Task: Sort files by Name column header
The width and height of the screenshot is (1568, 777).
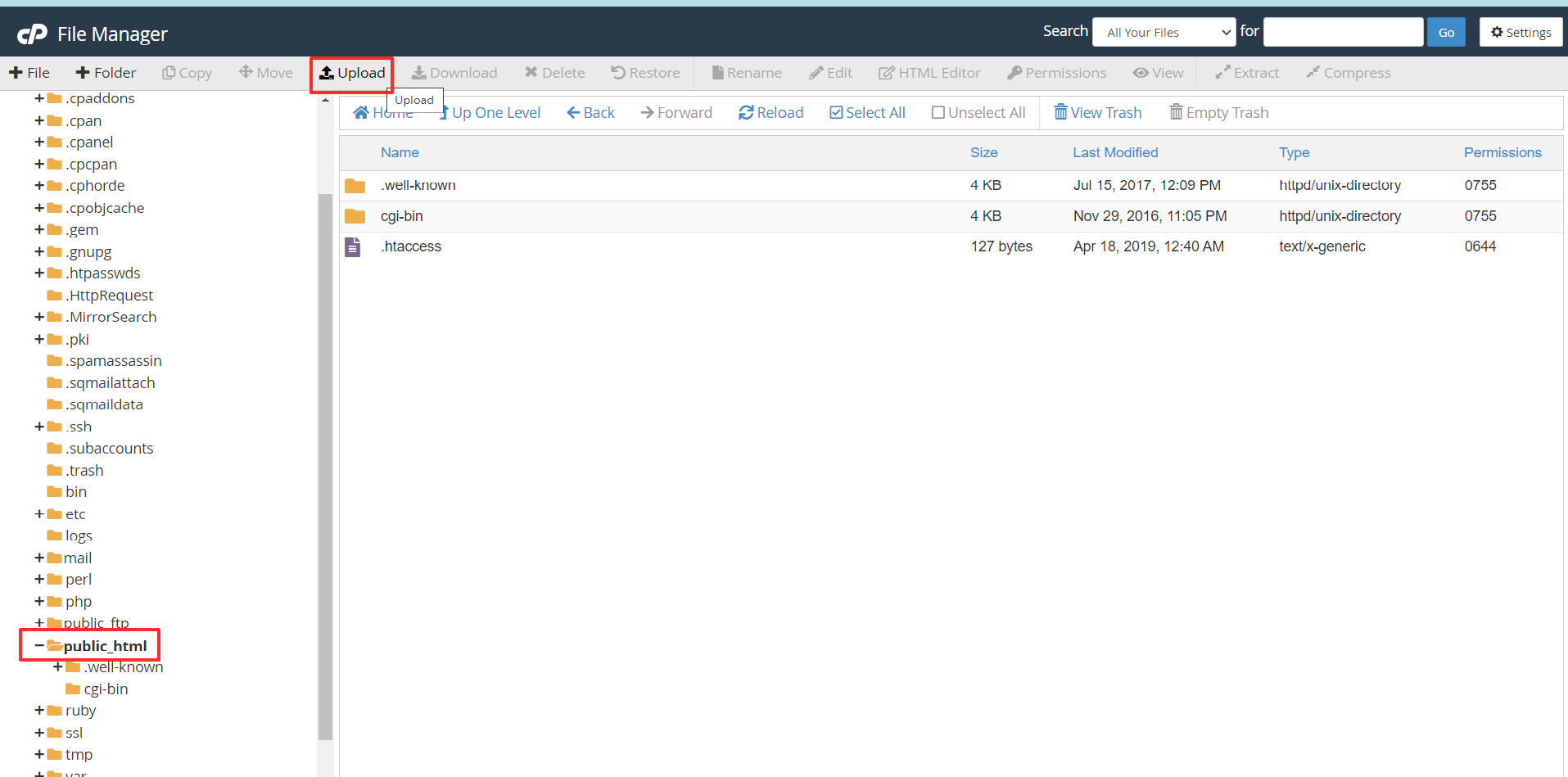Action: (400, 152)
